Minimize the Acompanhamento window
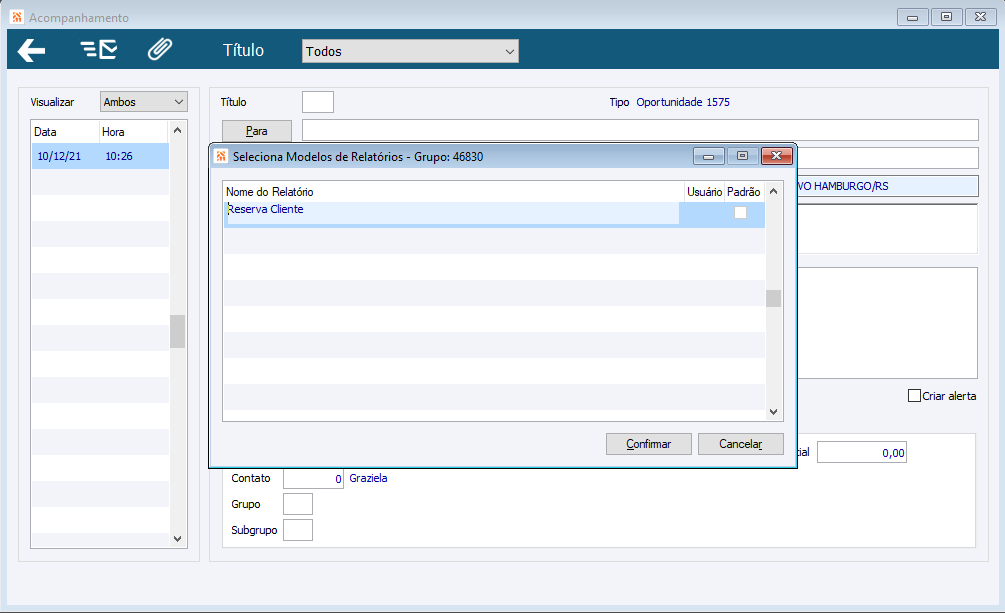1005x613 pixels. tap(913, 17)
